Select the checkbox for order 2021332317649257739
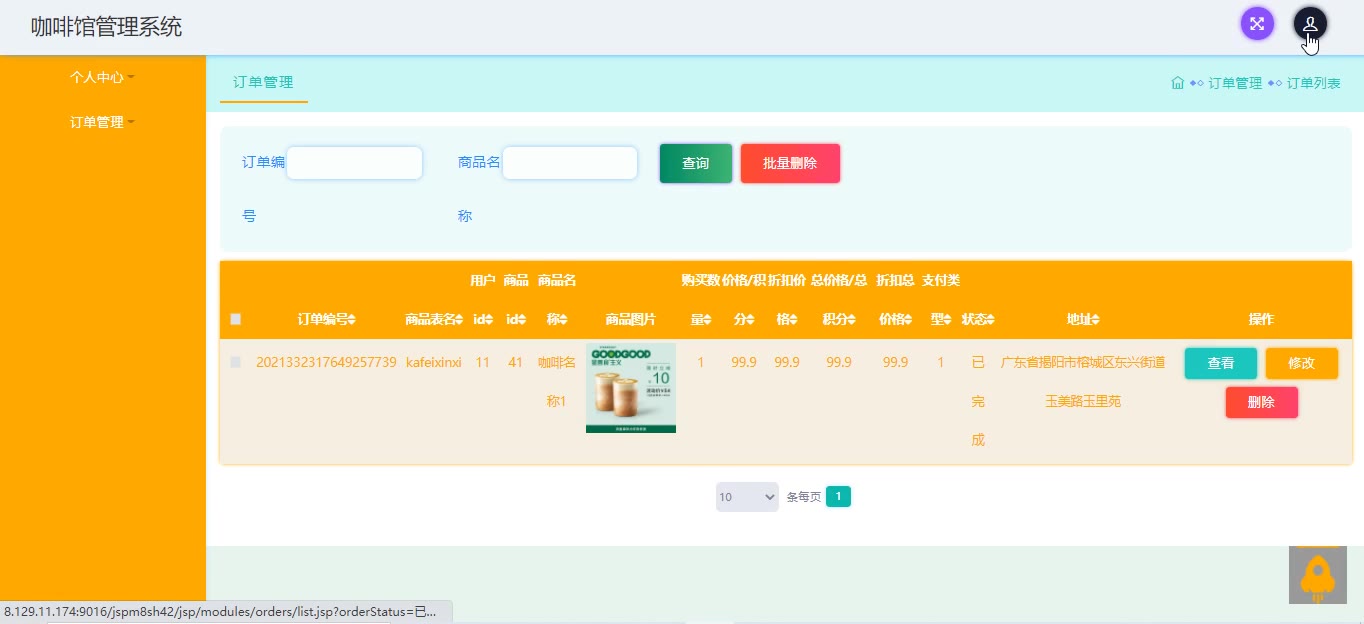The height and width of the screenshot is (624, 1364). [x=236, y=362]
